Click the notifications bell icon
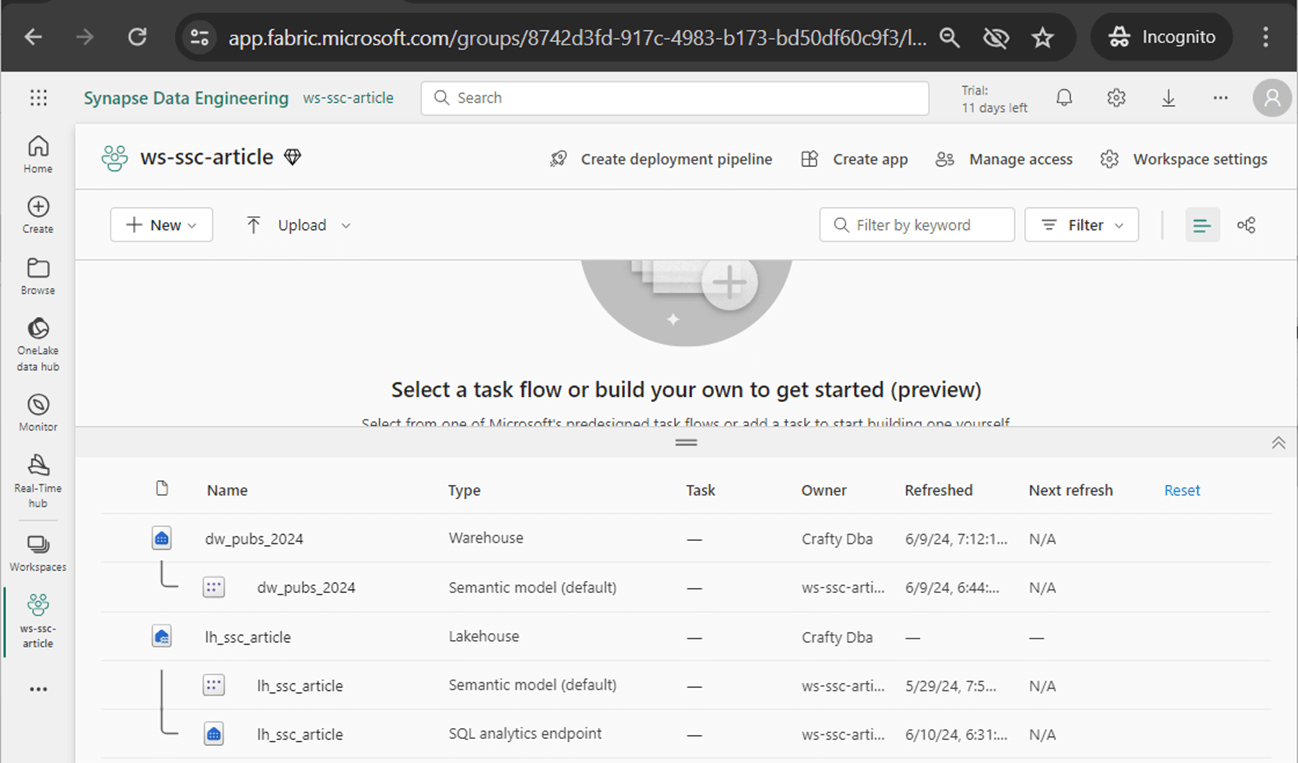Viewport: 1298px width, 763px height. tap(1064, 98)
